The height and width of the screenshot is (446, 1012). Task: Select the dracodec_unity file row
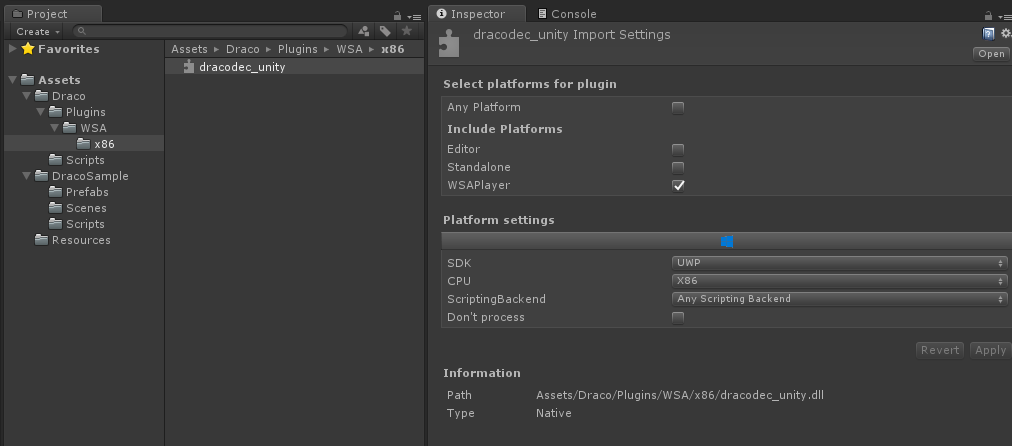294,66
